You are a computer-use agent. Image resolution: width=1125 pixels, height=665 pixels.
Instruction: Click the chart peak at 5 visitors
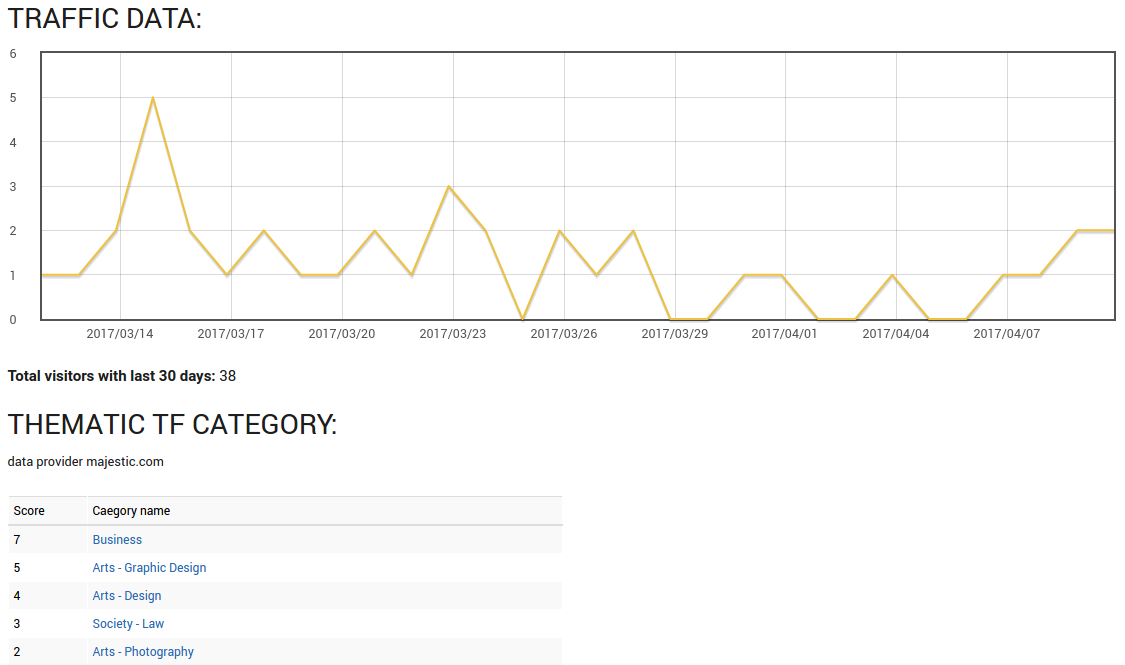click(x=152, y=98)
